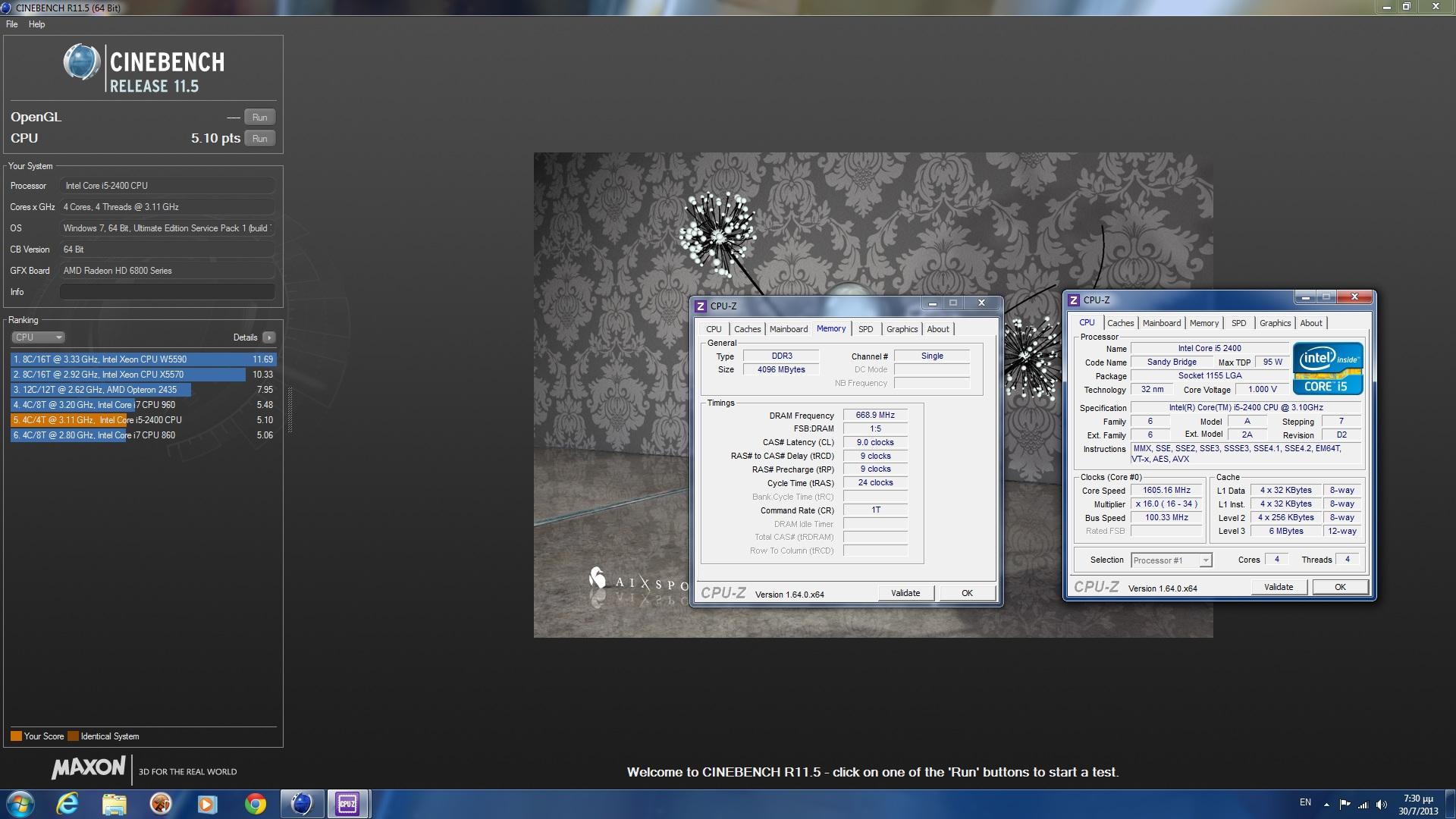Image resolution: width=1456 pixels, height=819 pixels.
Task: Click Validate in Memory CPU-Z window
Action: click(x=905, y=593)
